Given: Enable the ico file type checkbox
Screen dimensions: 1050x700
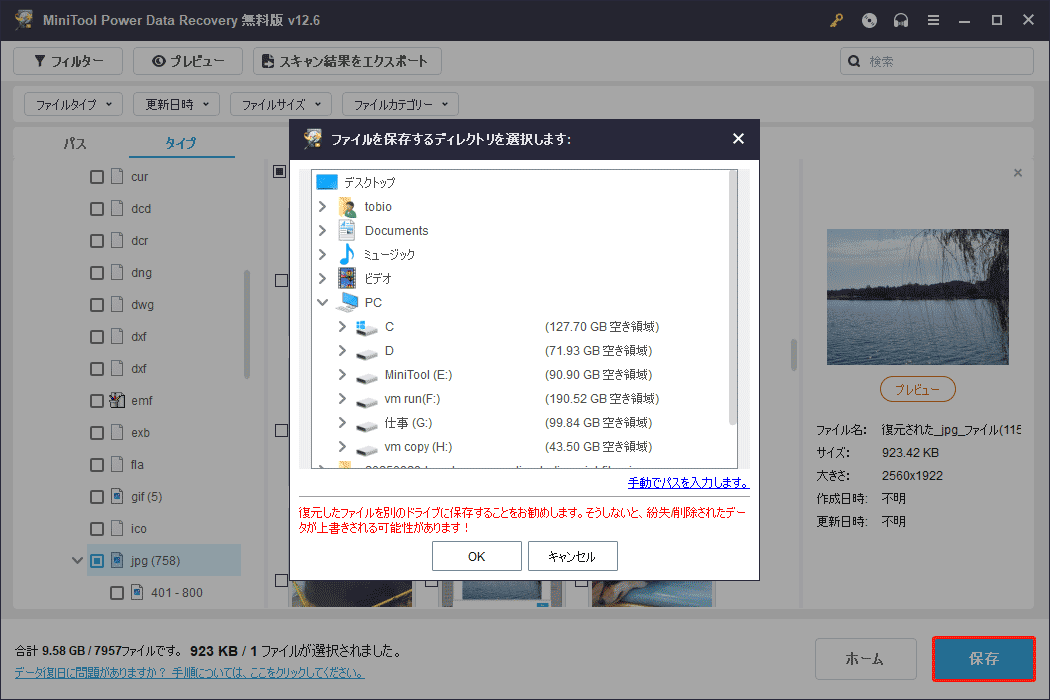Looking at the screenshot, I should pyautogui.click(x=96, y=528).
